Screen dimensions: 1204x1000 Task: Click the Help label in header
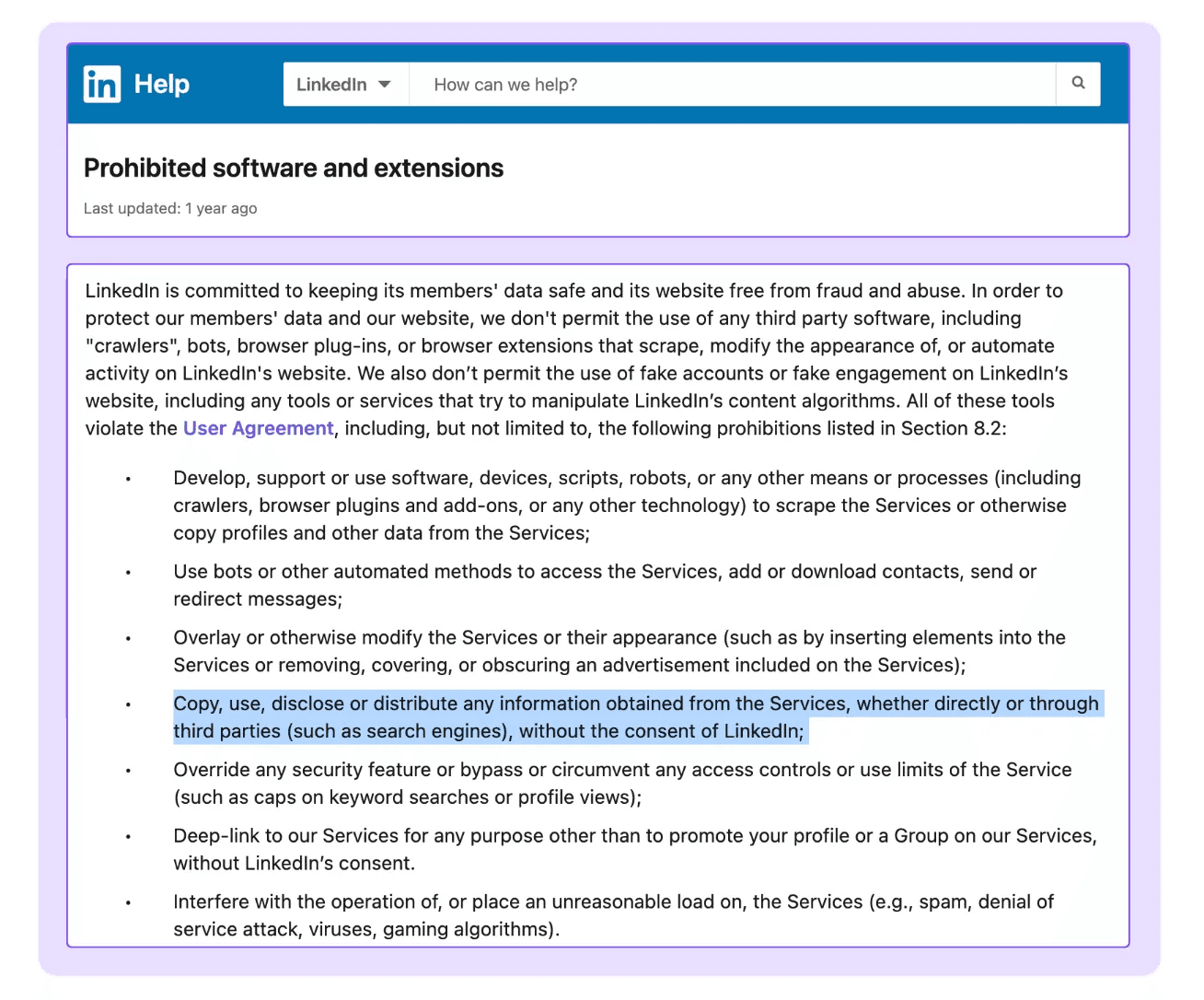pyautogui.click(x=162, y=84)
